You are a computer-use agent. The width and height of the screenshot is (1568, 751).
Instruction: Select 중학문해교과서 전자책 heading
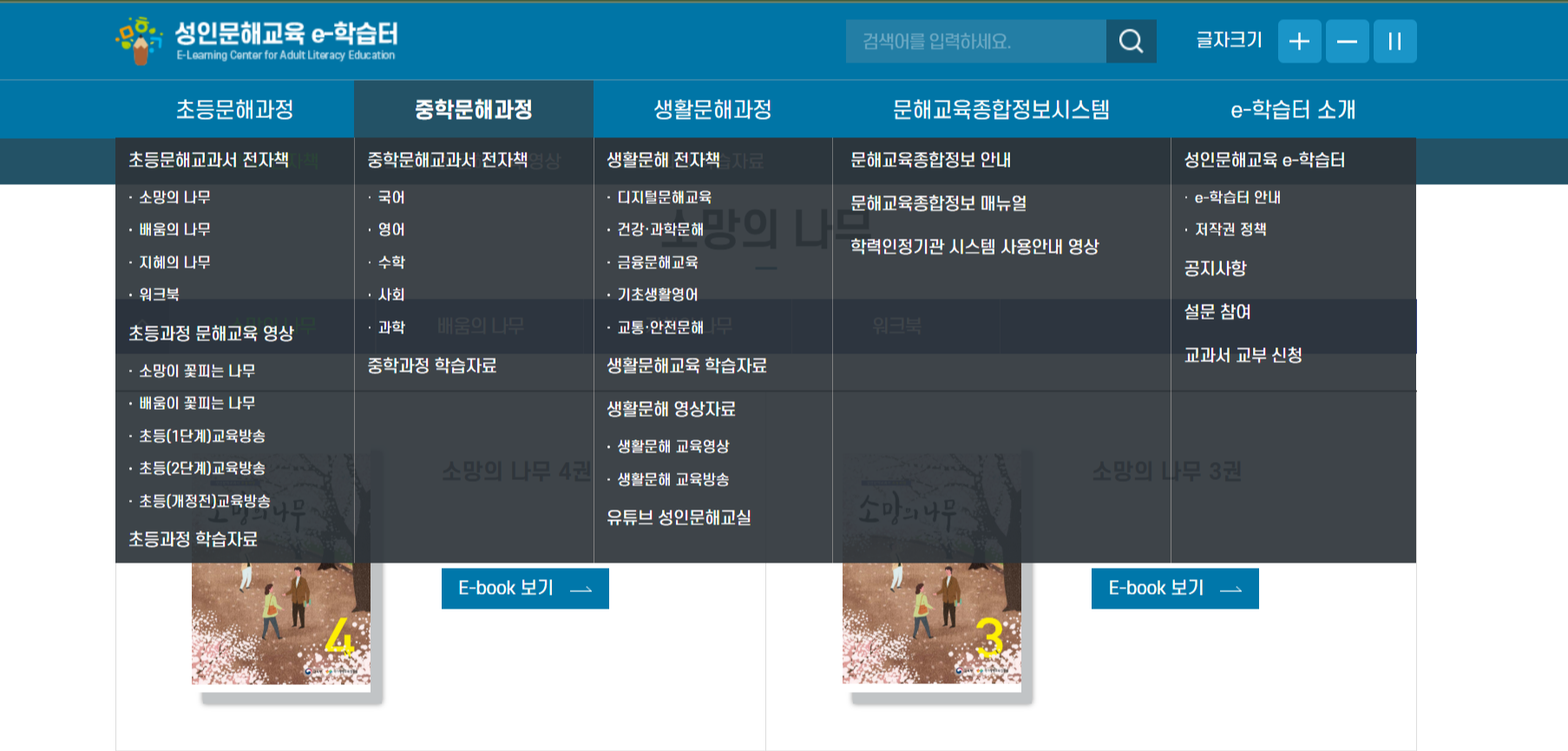point(447,160)
